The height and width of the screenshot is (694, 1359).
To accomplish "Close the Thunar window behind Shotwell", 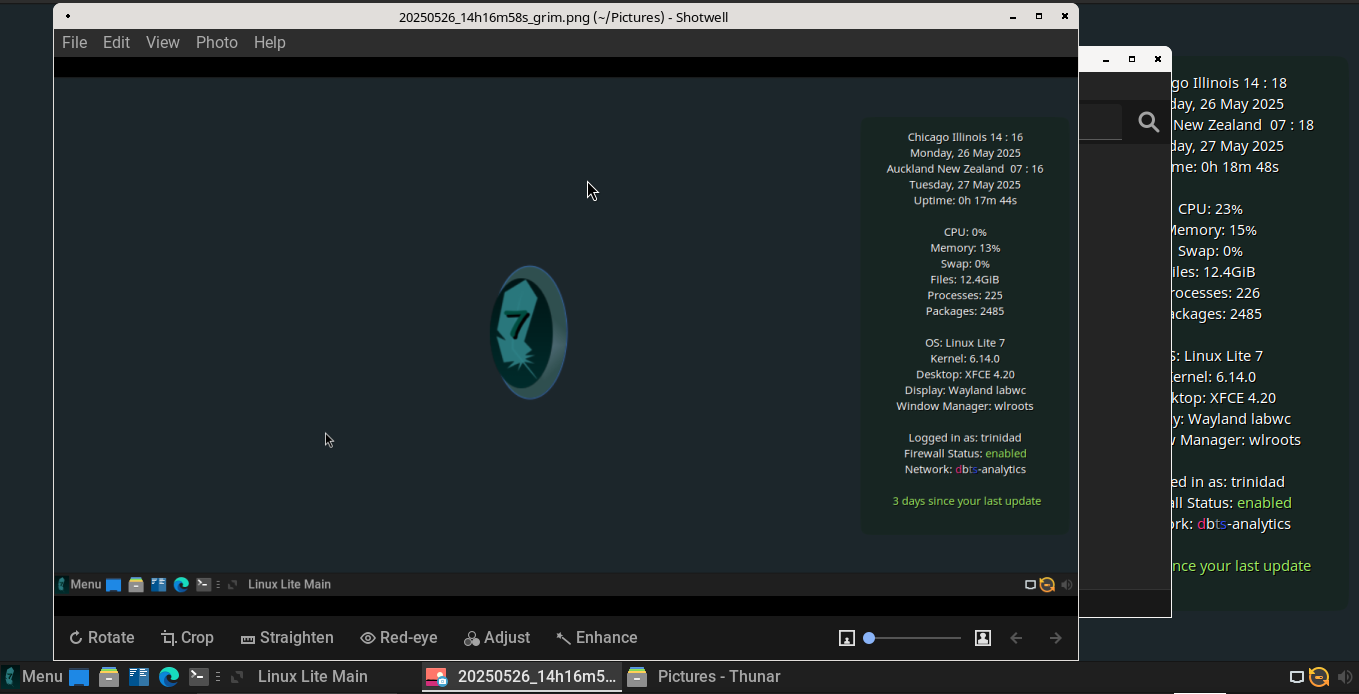I will [x=1158, y=60].
